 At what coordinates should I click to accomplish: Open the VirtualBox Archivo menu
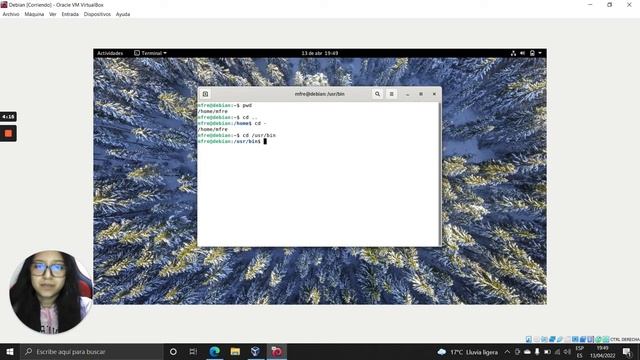[x=11, y=14]
